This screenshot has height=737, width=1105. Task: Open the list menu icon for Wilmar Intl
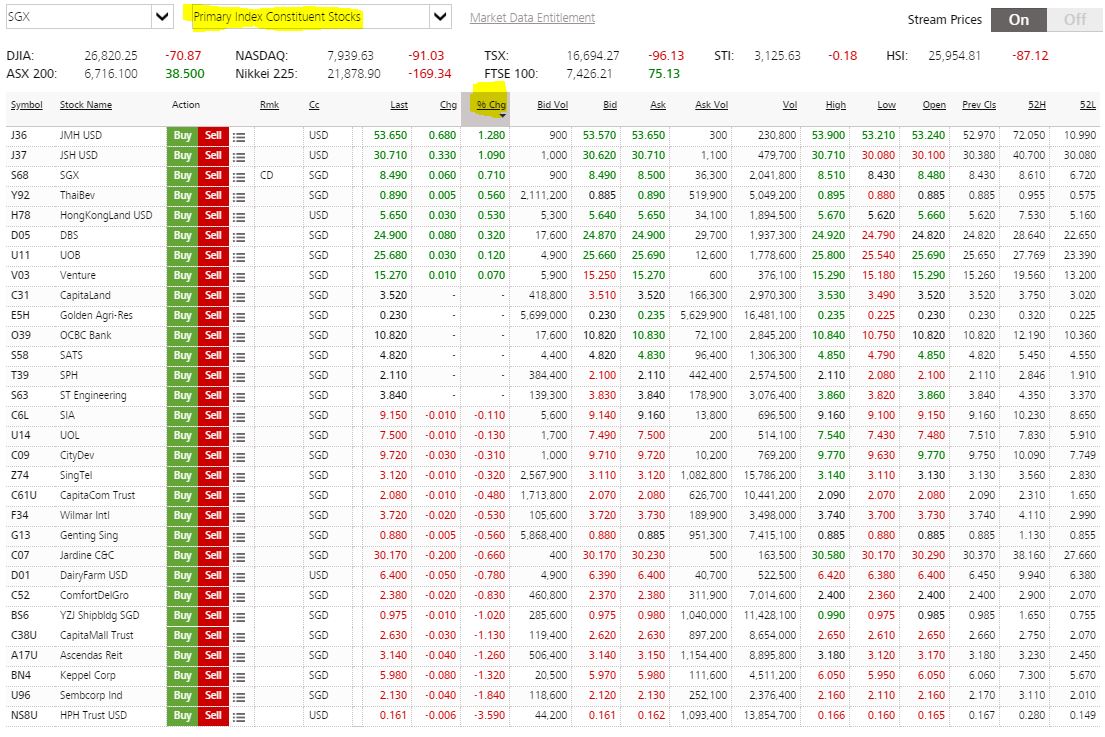[x=239, y=516]
